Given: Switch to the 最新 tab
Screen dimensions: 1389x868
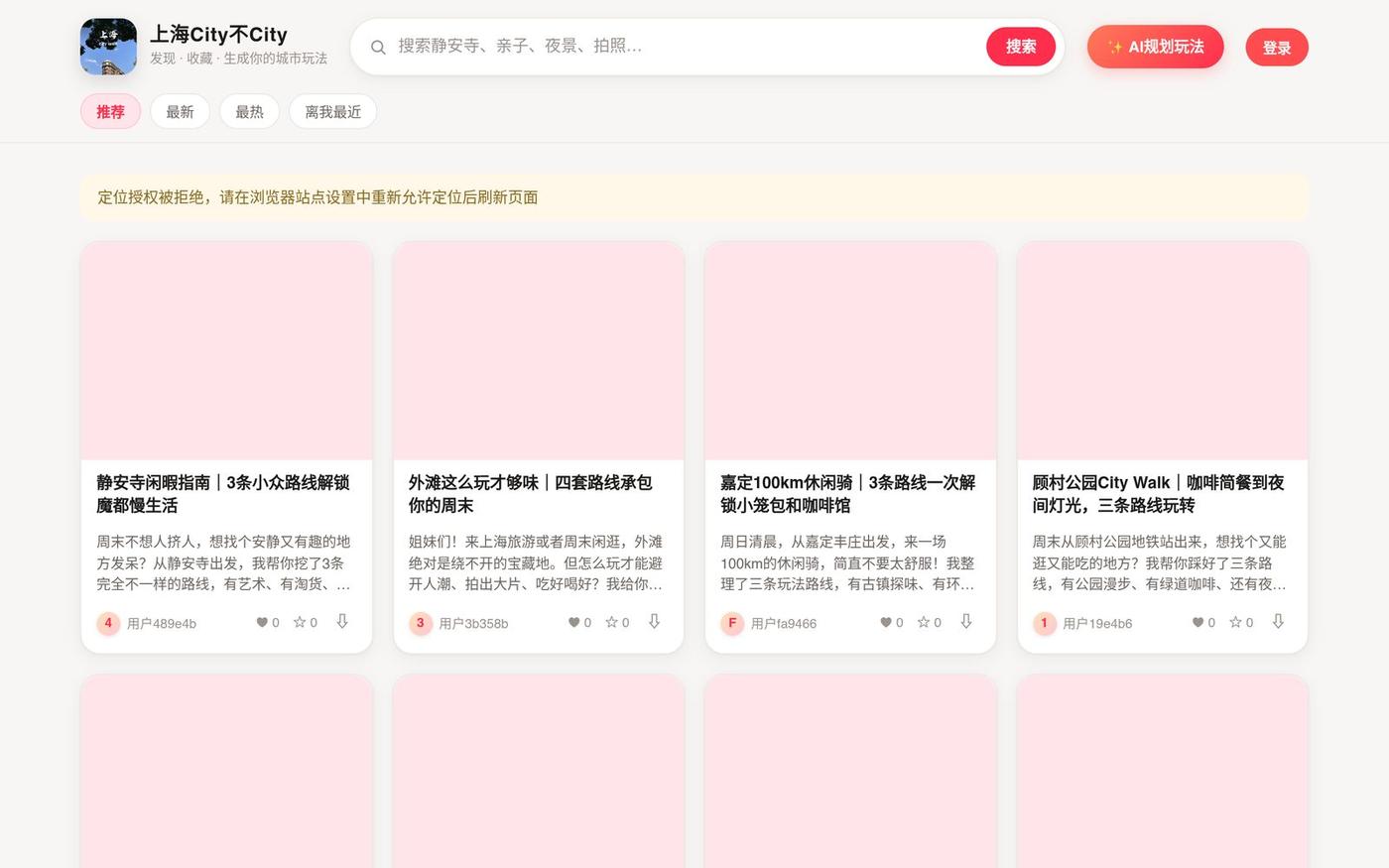Looking at the screenshot, I should pos(180,112).
